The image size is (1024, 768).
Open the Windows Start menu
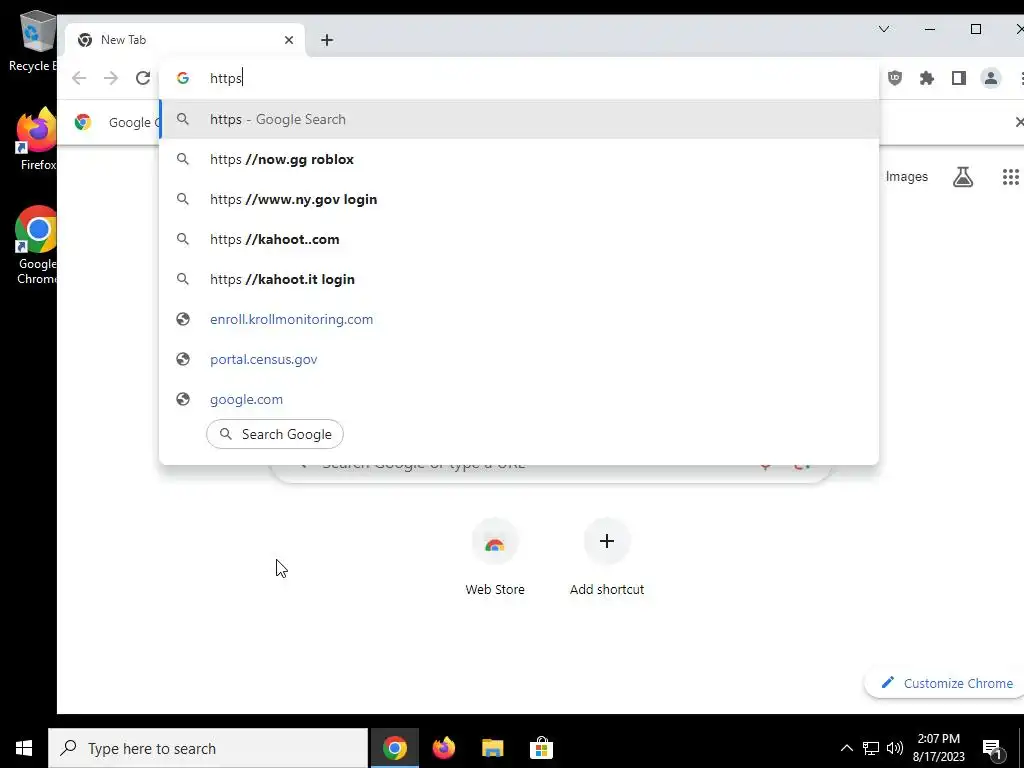24,748
